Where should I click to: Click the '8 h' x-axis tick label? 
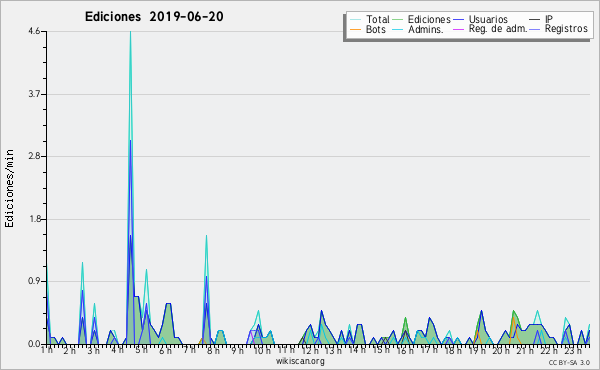point(214,350)
